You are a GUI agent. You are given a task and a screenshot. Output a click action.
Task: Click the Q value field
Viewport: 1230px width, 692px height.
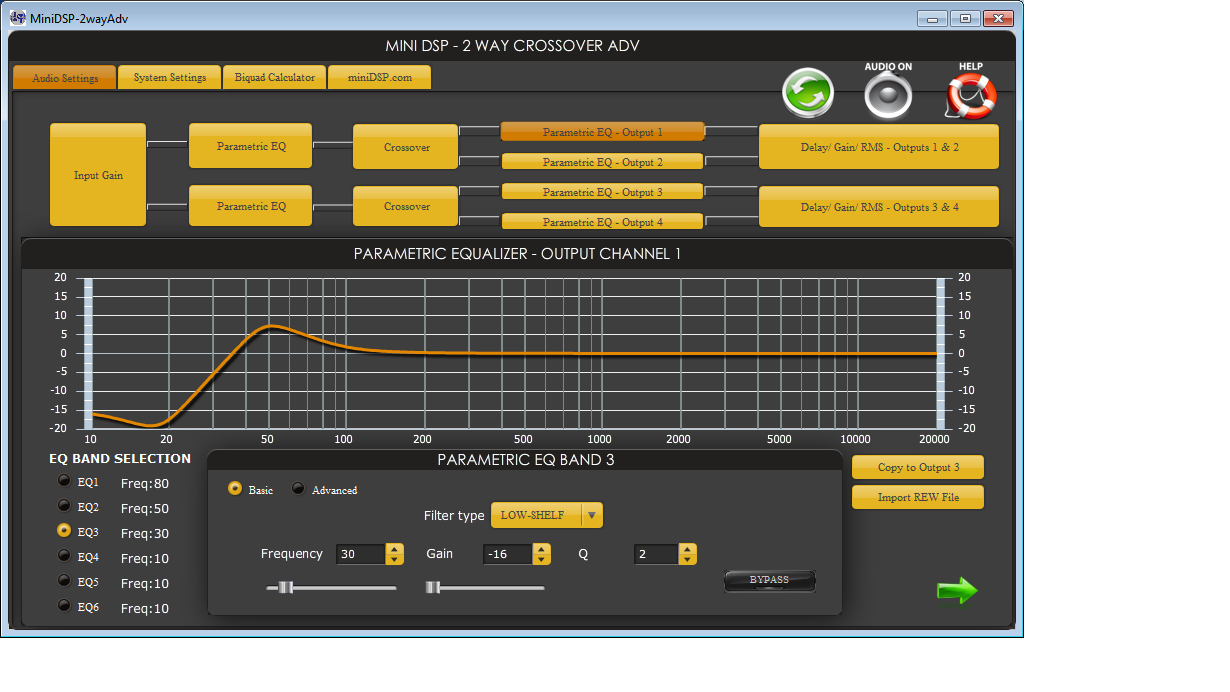click(x=656, y=554)
